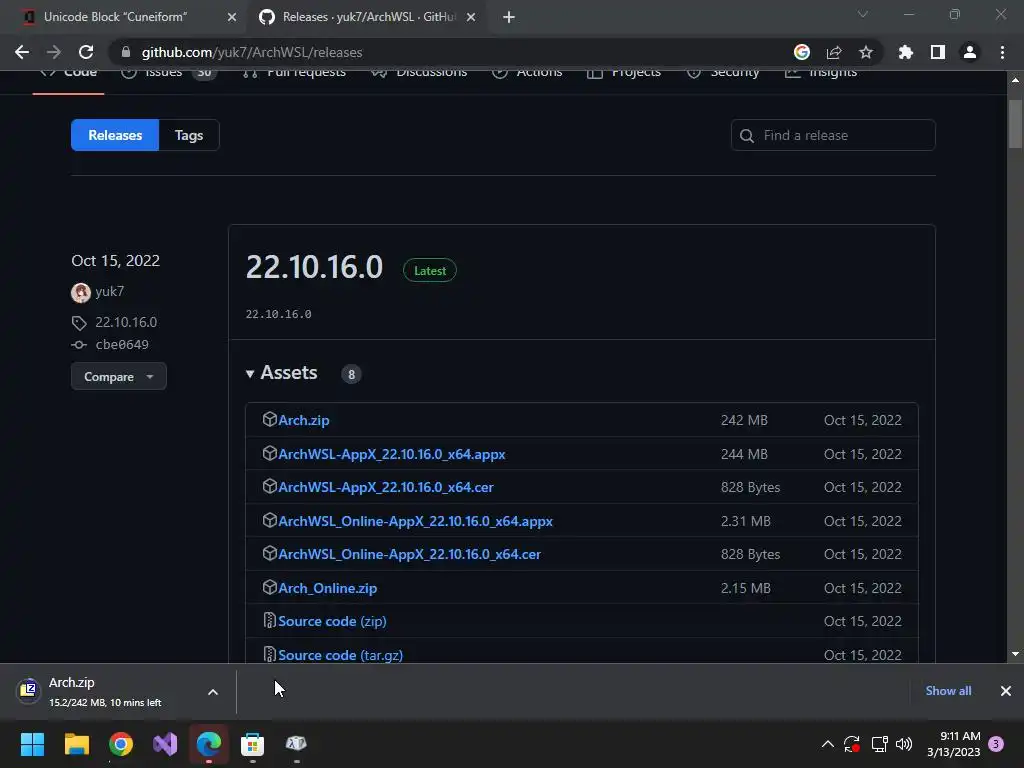Click page vertical scrollbar thumb
Viewport: 1024px width, 768px height.
1015,124
